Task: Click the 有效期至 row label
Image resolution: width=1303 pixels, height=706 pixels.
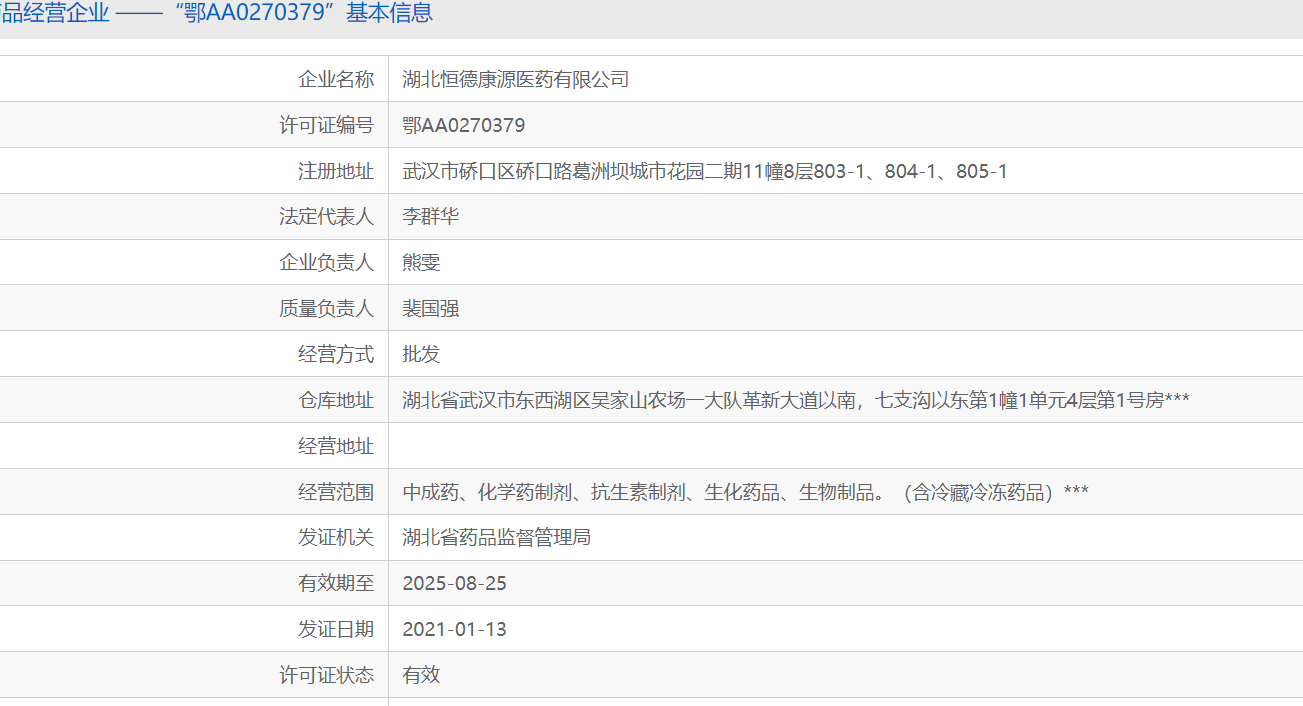Action: [336, 584]
